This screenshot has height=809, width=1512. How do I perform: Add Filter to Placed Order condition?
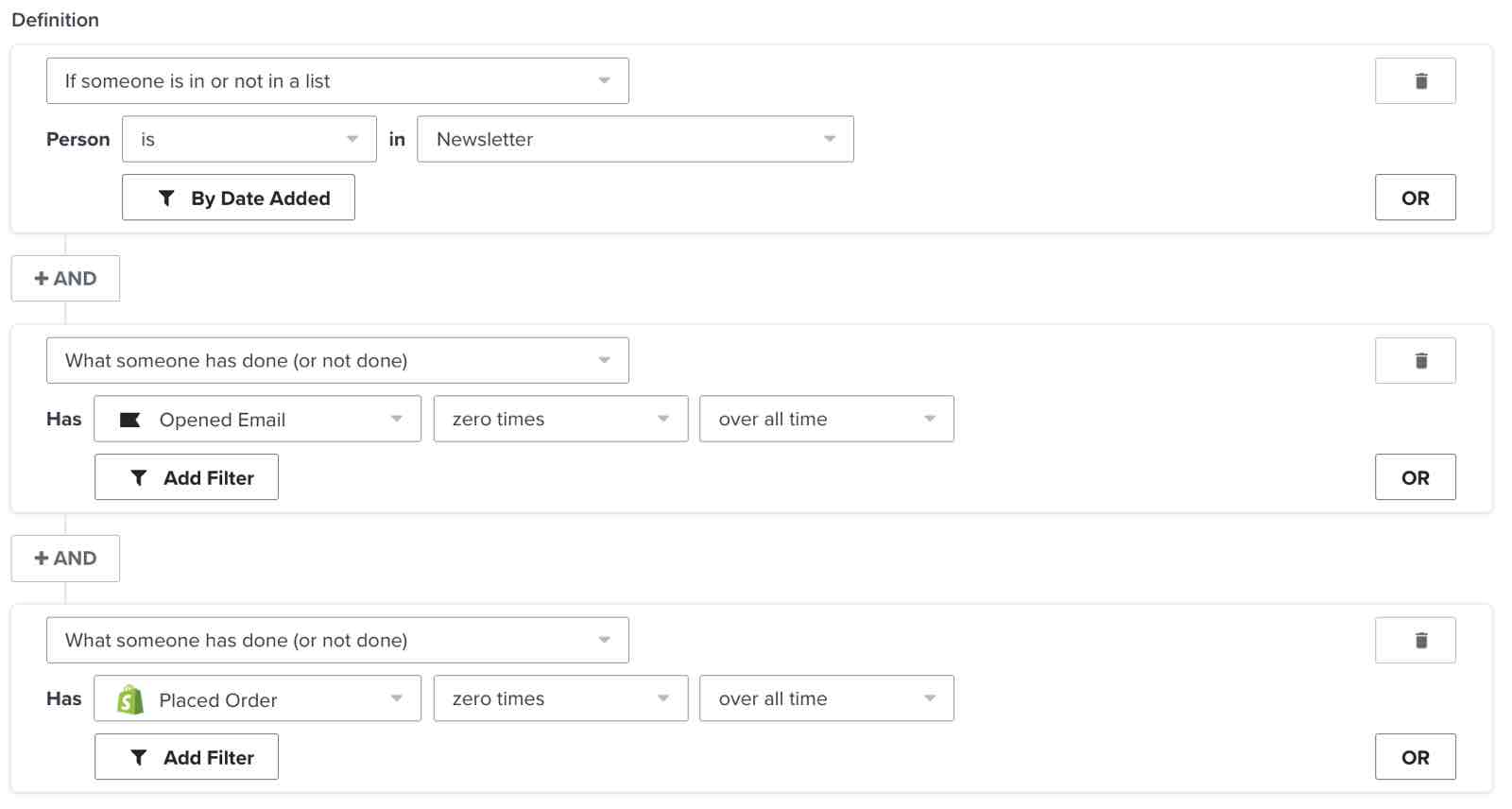click(x=186, y=757)
